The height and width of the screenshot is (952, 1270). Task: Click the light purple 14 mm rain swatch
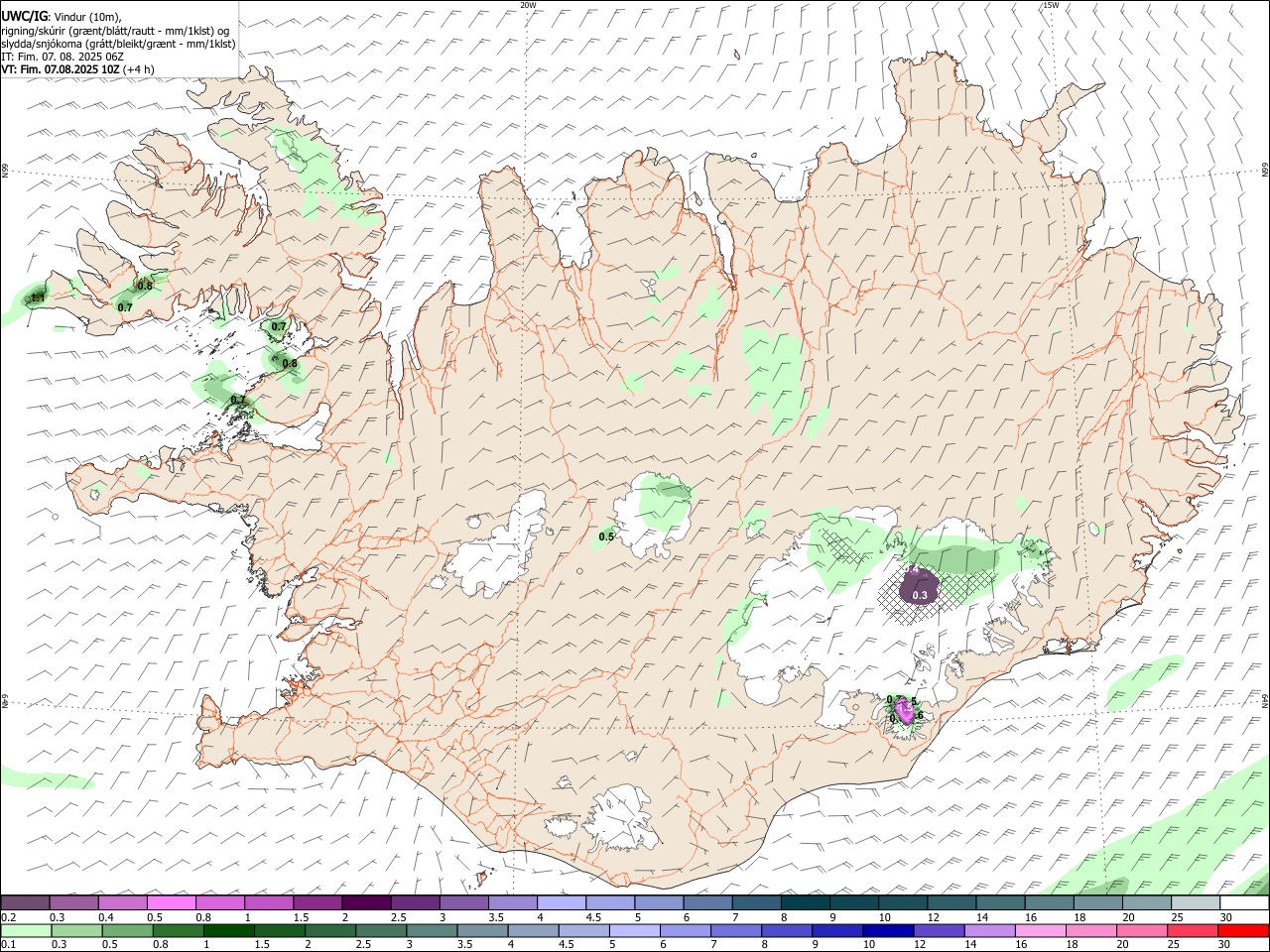point(989,930)
